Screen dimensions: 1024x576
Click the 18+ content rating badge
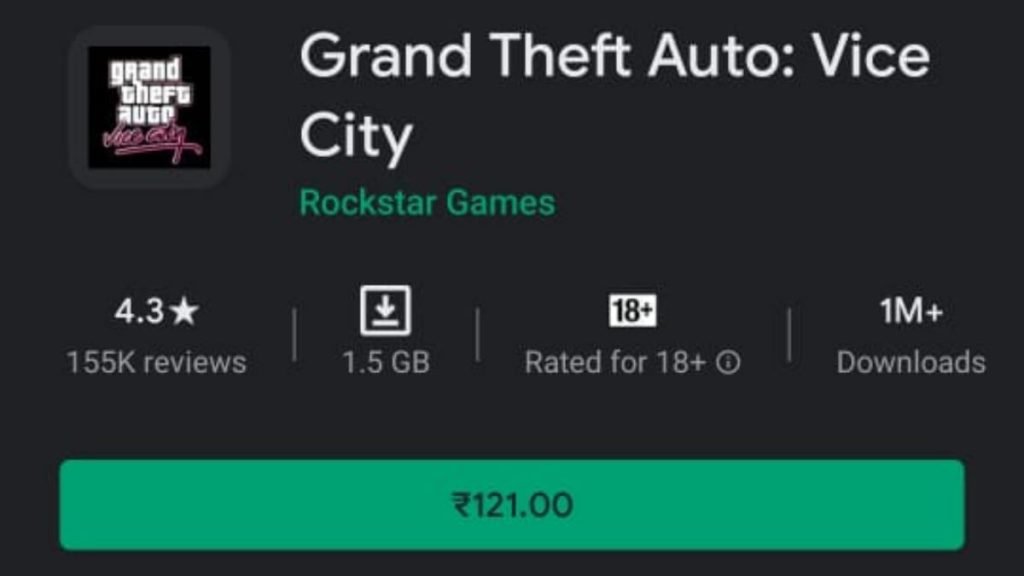632,311
